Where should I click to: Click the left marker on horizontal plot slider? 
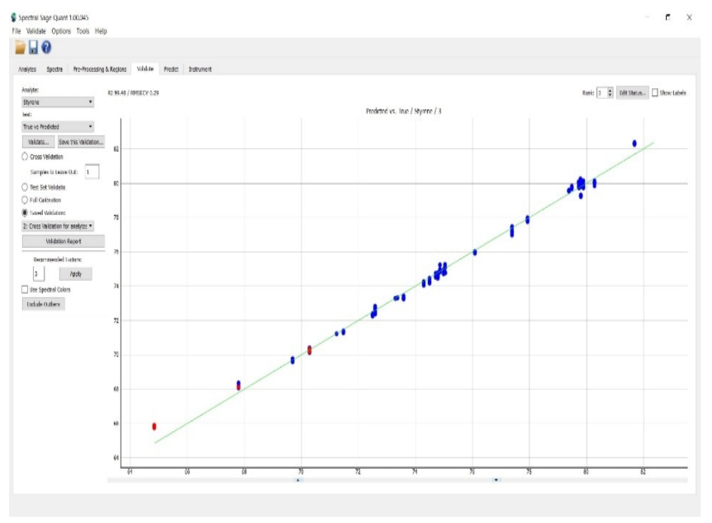[x=298, y=480]
